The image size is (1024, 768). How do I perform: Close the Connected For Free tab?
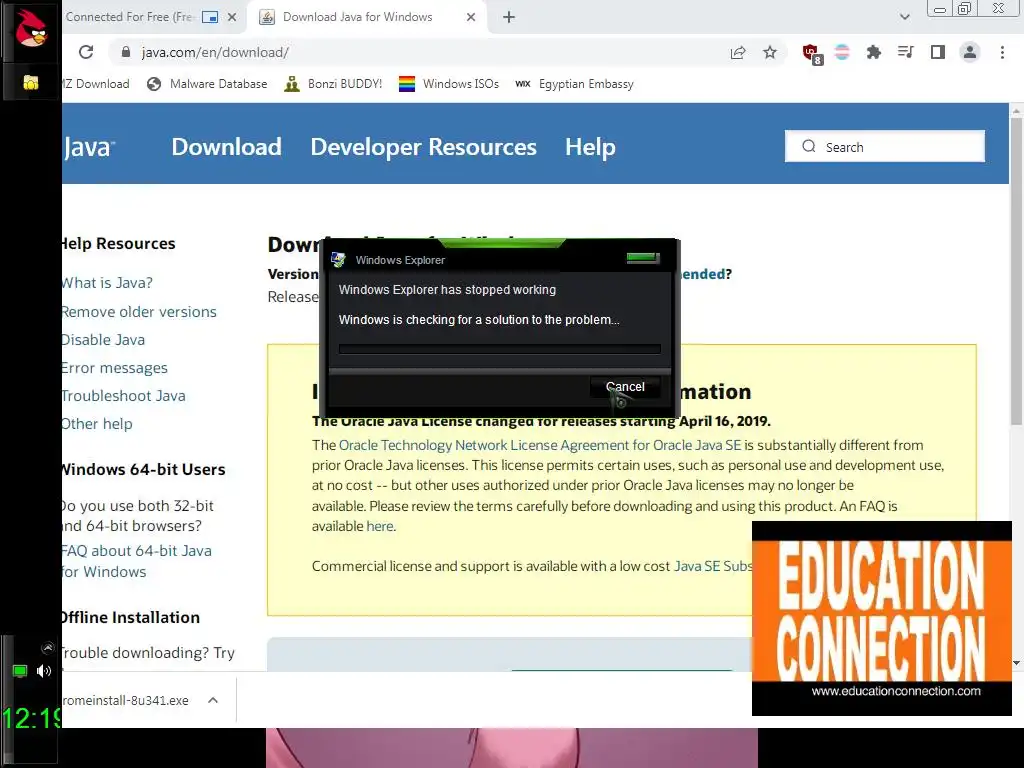click(x=232, y=18)
